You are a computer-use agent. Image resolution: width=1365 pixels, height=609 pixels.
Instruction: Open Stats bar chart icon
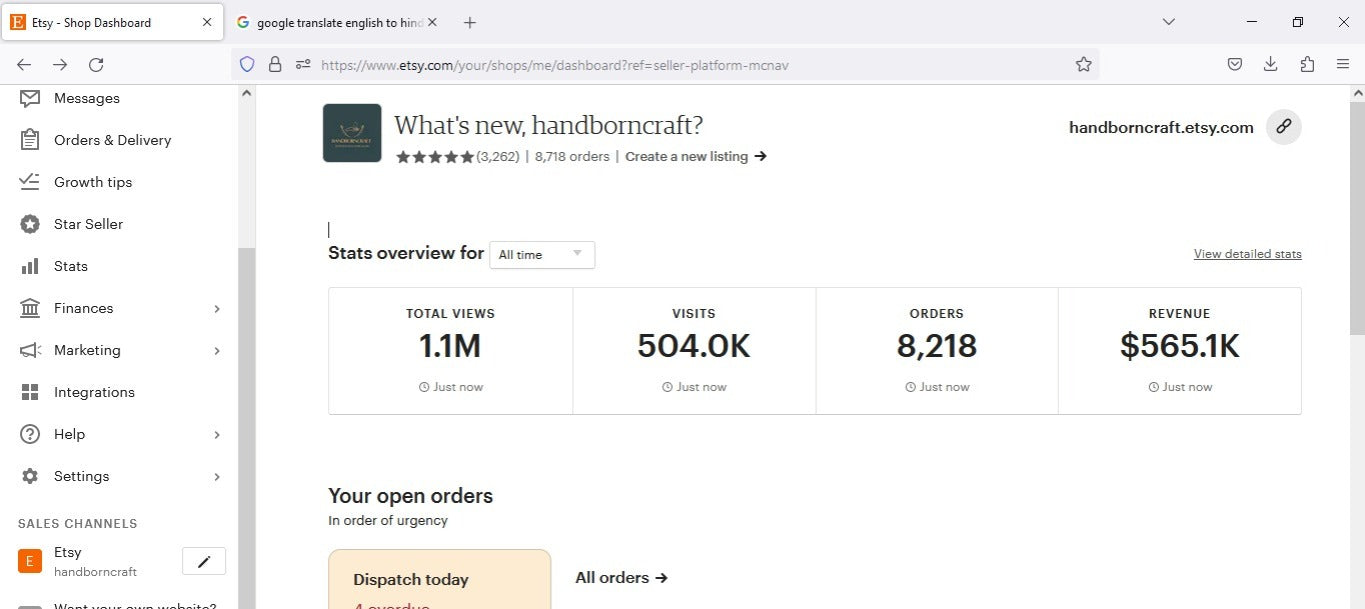click(30, 266)
